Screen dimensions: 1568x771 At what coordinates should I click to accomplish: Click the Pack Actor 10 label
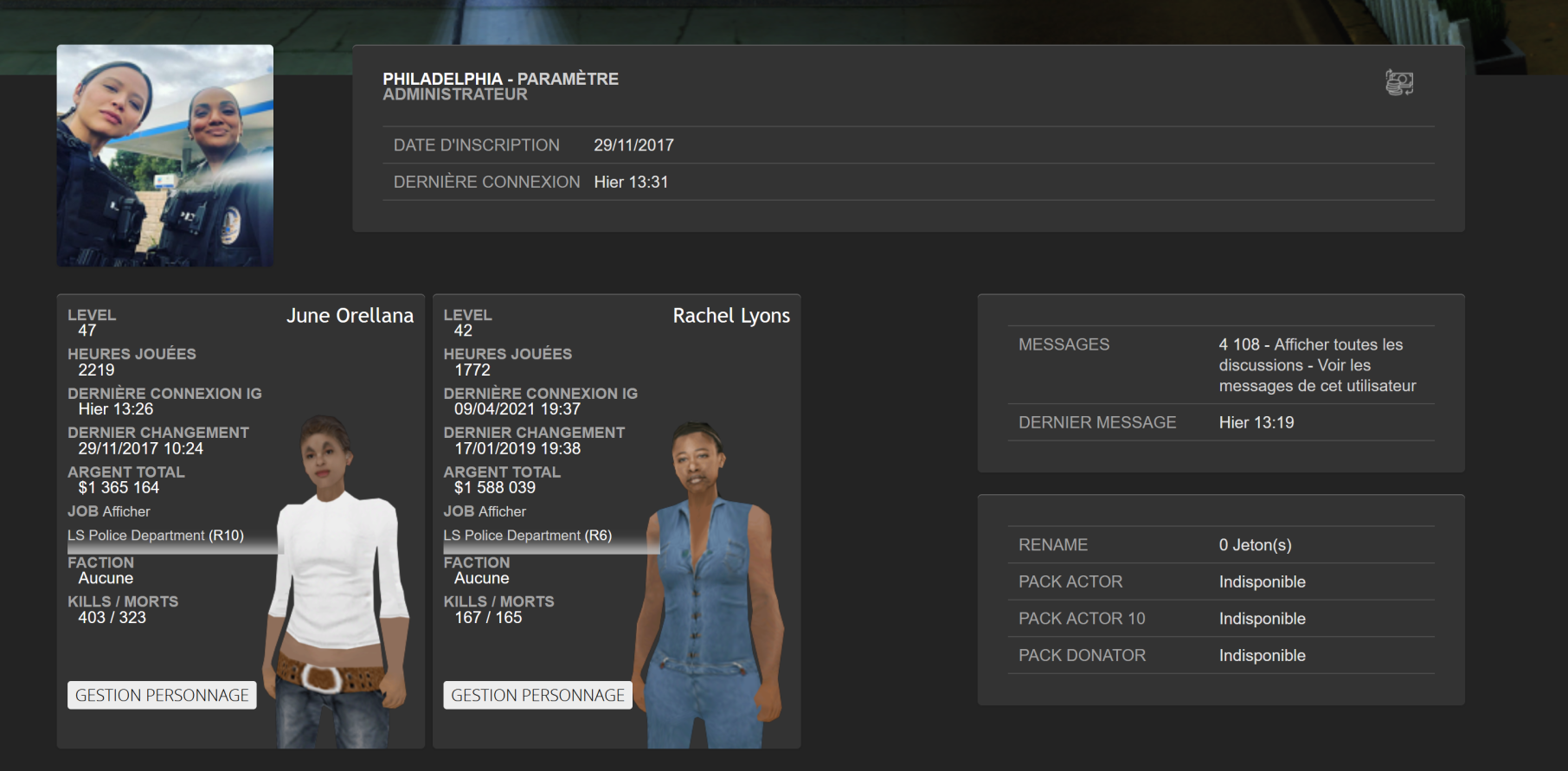click(x=1082, y=619)
